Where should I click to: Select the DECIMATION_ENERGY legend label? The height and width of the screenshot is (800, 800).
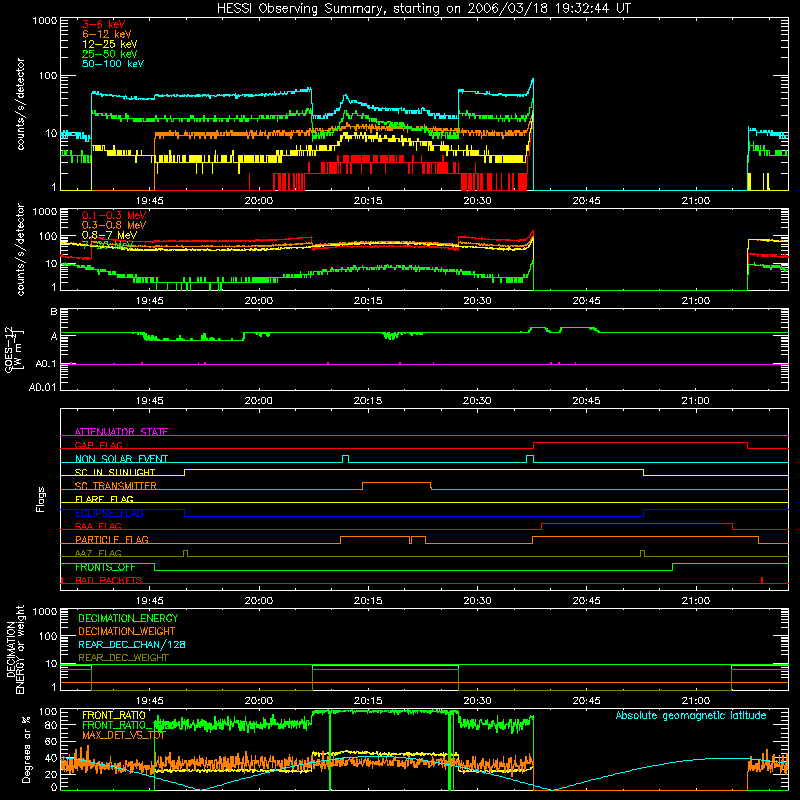pyautogui.click(x=128, y=618)
